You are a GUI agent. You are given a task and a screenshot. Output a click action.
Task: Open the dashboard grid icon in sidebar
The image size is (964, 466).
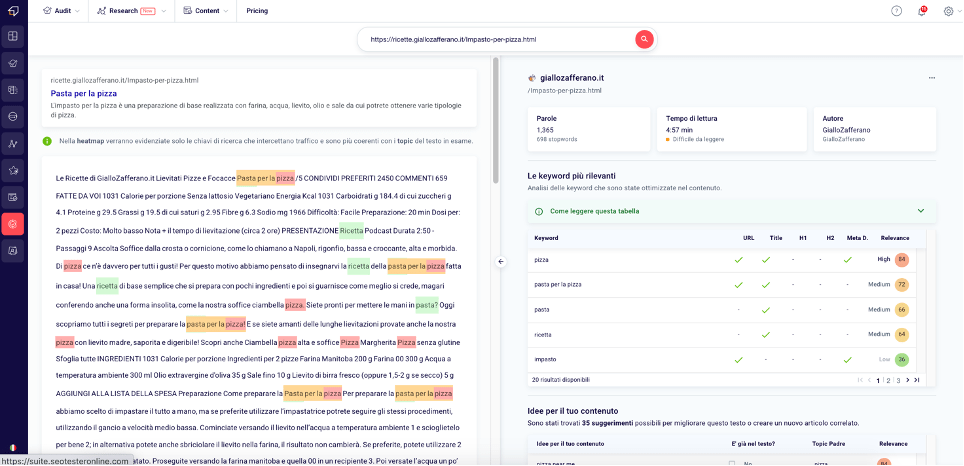[13, 36]
